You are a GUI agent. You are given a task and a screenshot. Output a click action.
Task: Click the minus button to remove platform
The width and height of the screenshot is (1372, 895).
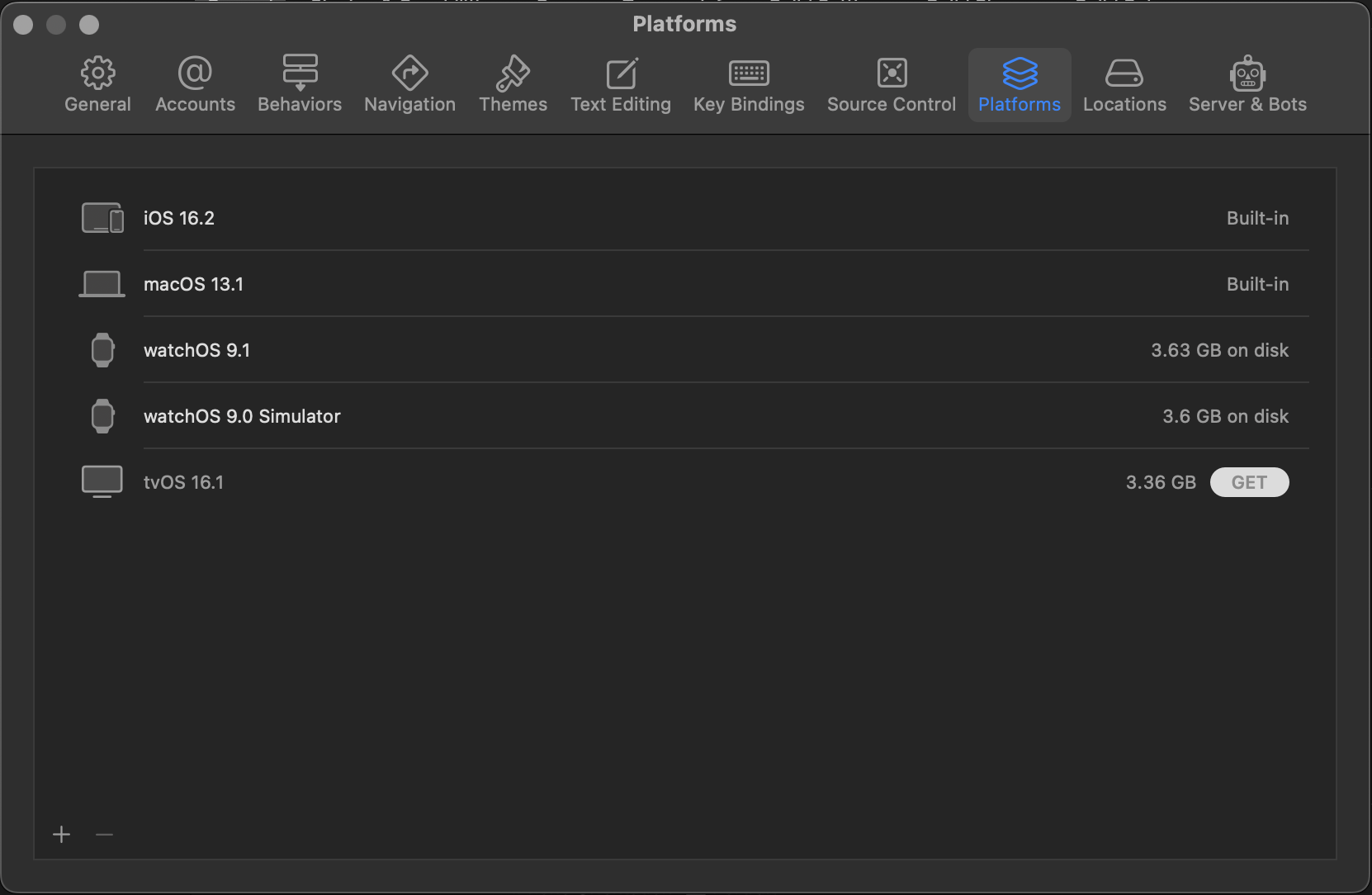[104, 835]
